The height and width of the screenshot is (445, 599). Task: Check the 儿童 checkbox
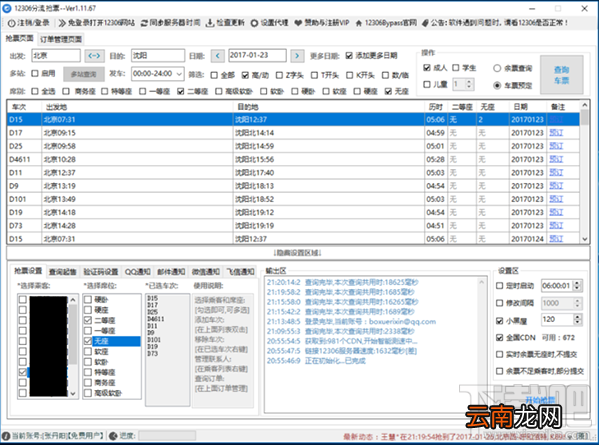(x=427, y=84)
